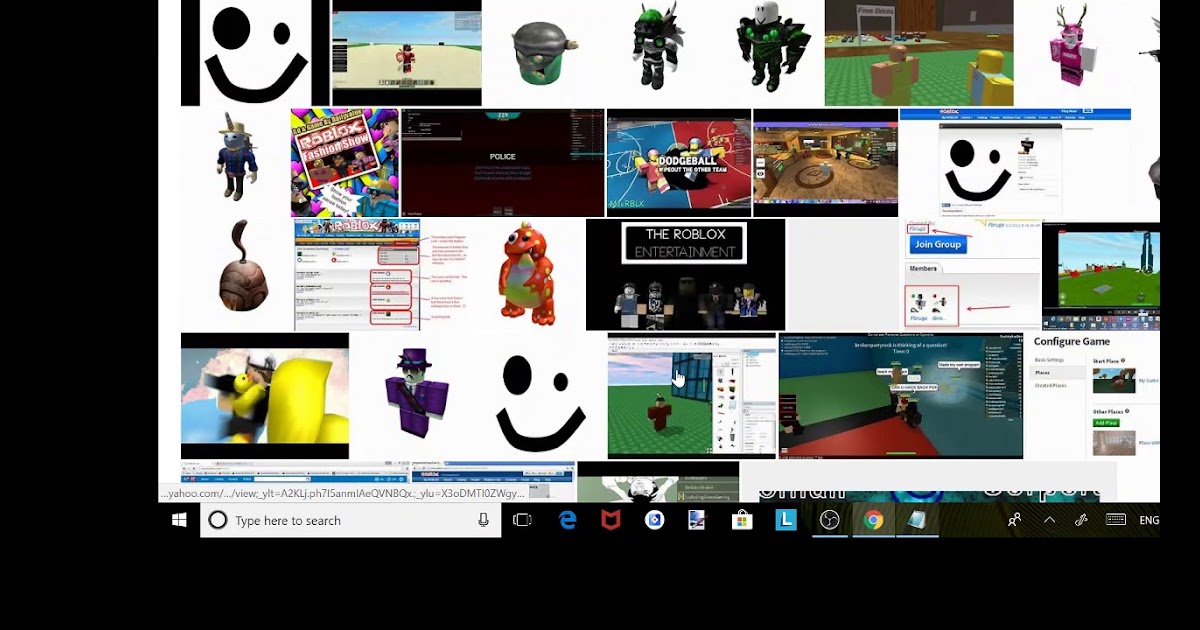Open the pink antlered avatar image

[1071, 46]
